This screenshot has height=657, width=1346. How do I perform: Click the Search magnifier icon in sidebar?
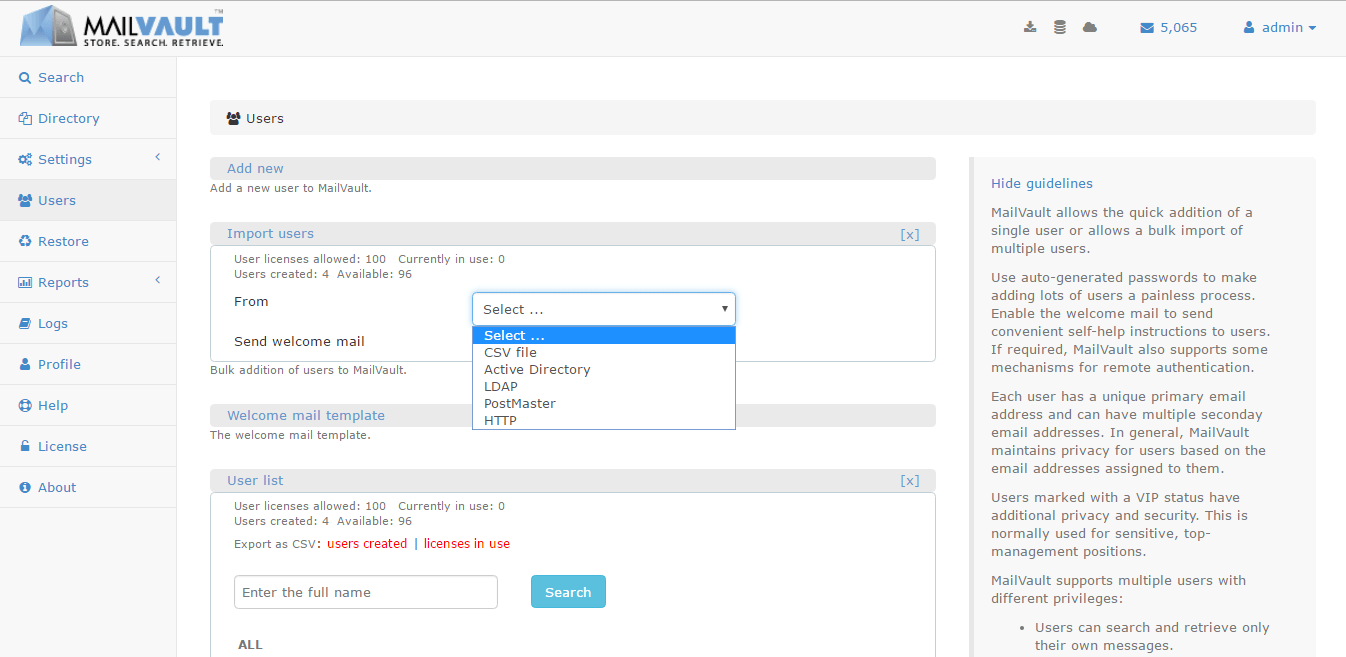[x=25, y=77]
